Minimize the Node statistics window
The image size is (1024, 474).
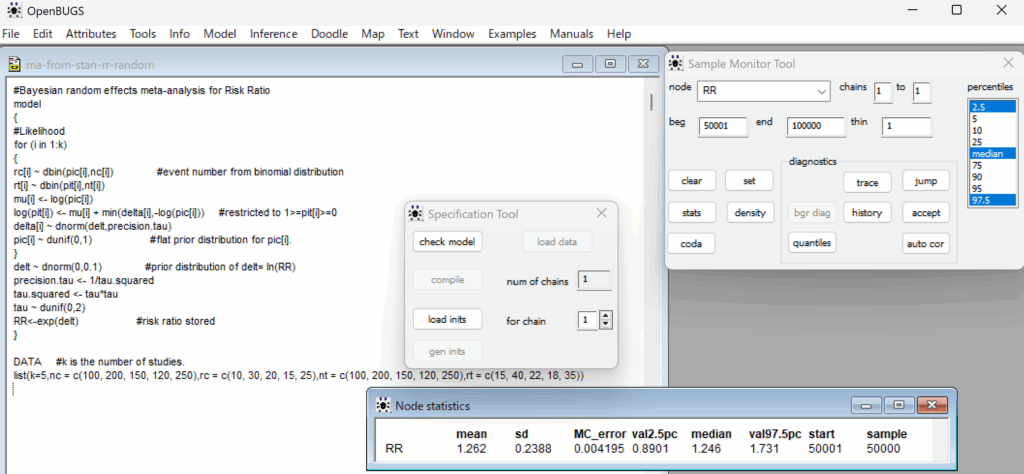(867, 405)
